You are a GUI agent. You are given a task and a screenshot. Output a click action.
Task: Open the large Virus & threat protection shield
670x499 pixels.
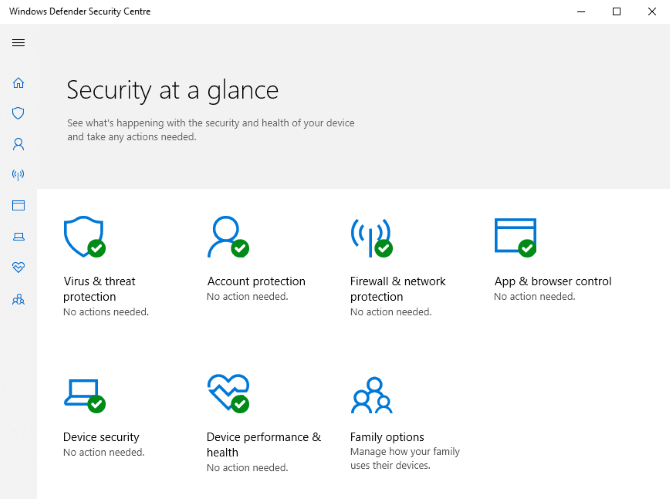pyautogui.click(x=83, y=237)
